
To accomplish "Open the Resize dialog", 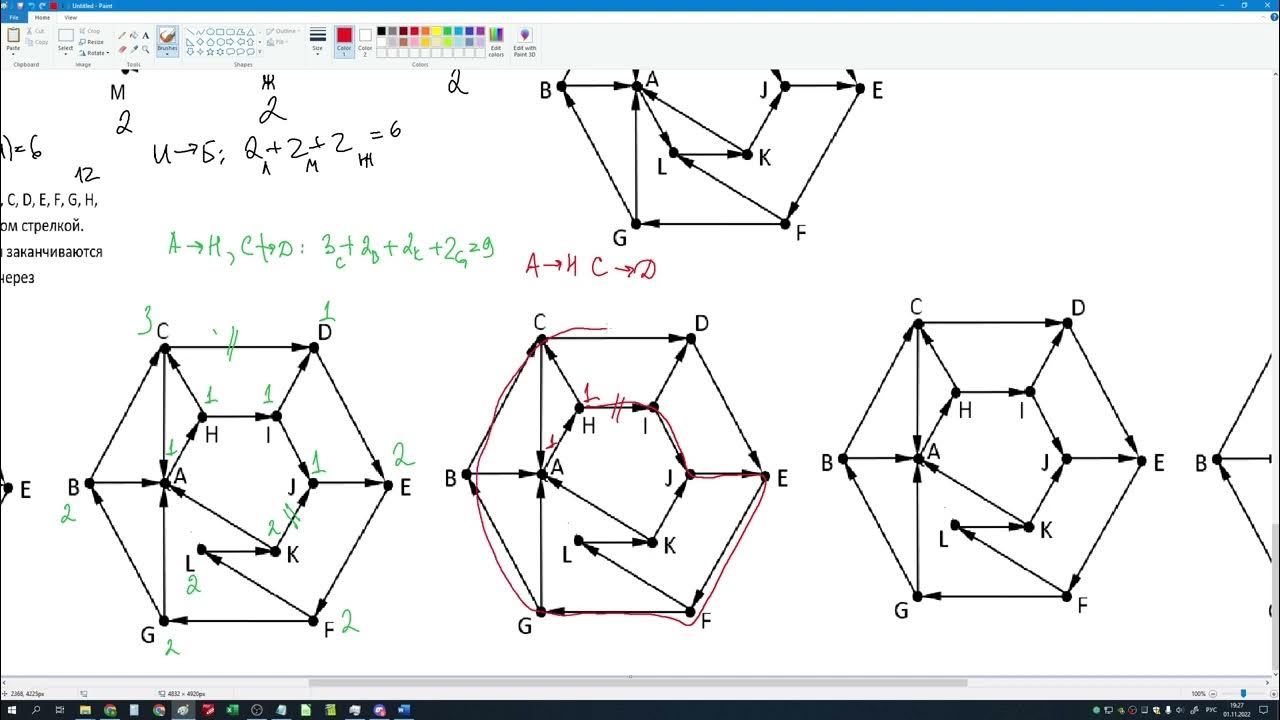I will coord(91,42).
